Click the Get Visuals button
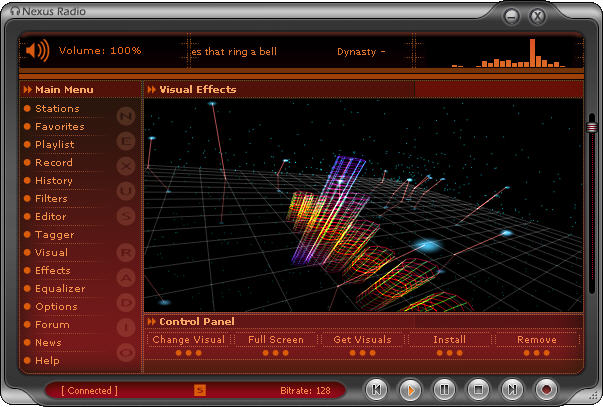603x407 pixels. point(362,340)
